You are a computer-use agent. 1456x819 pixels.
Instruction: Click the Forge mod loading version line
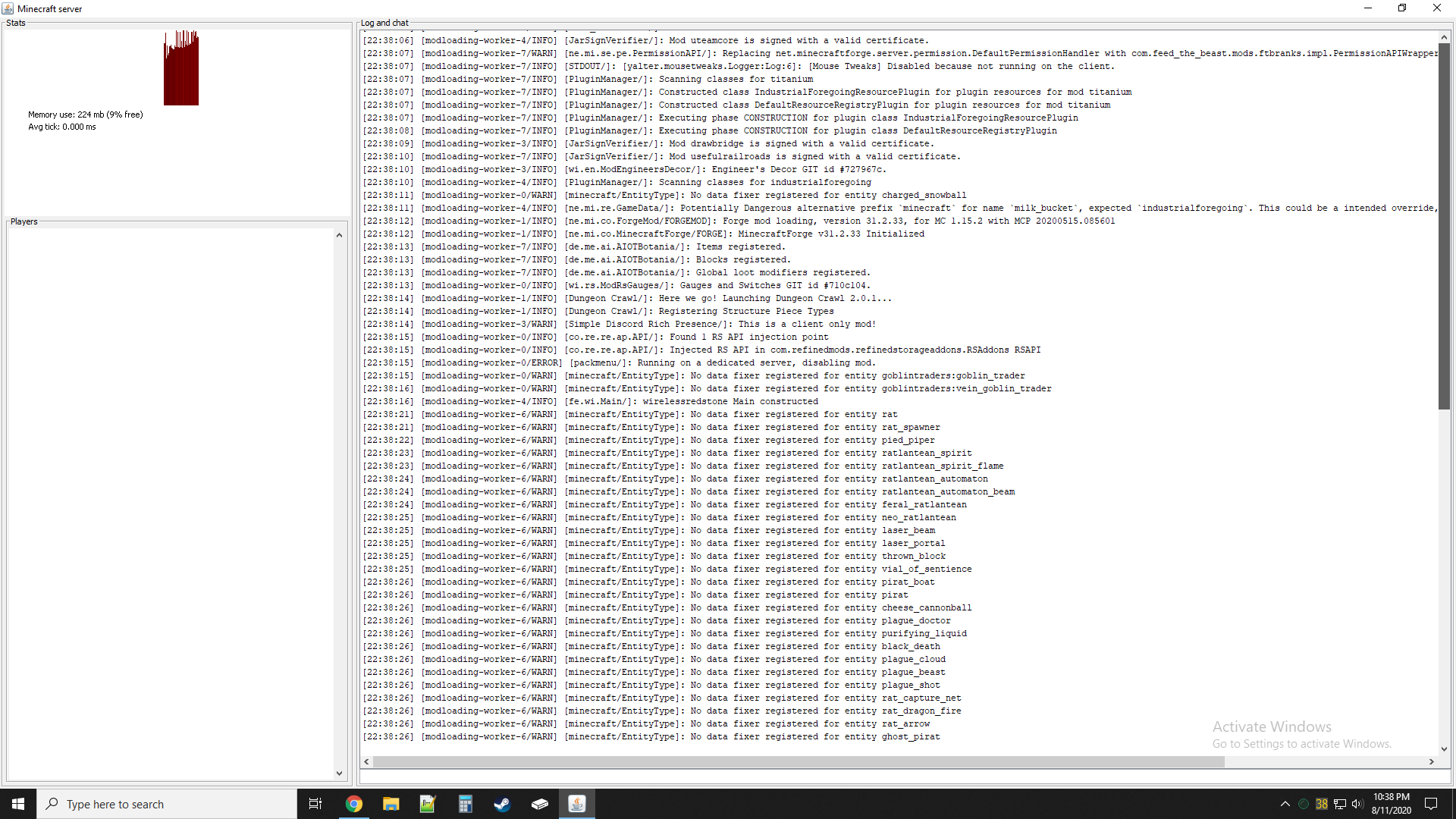[x=739, y=221]
